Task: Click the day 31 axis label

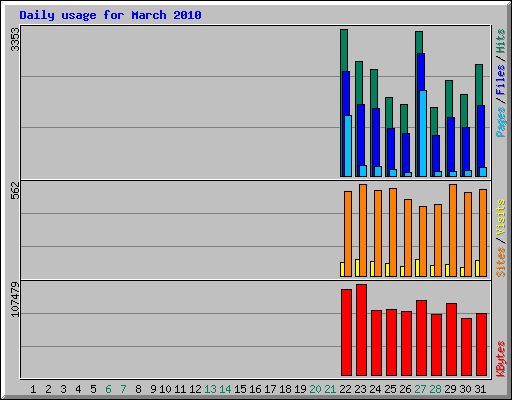Action: click(480, 389)
